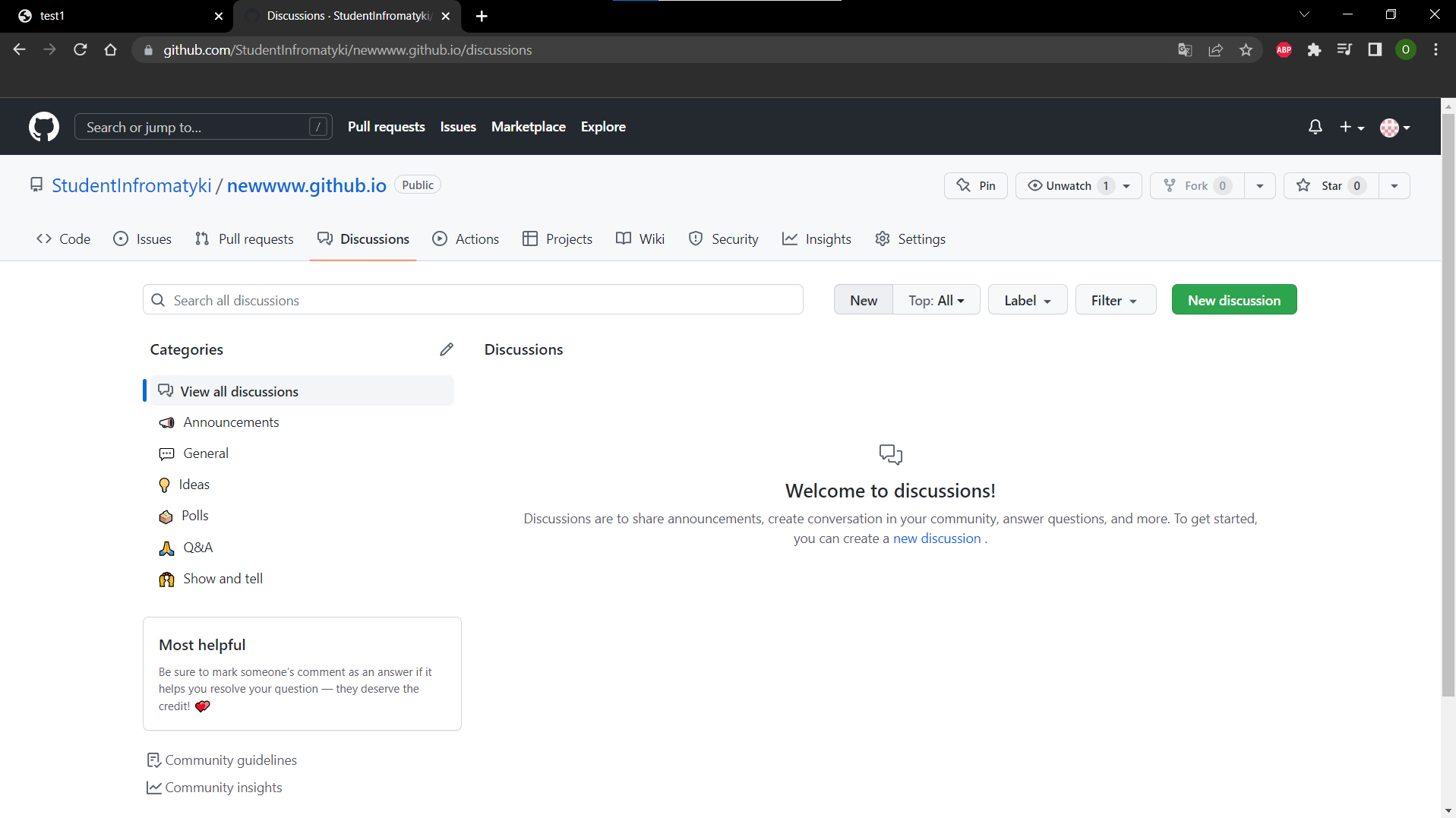
Task: Switch to the Actions tab
Action: tap(466, 239)
